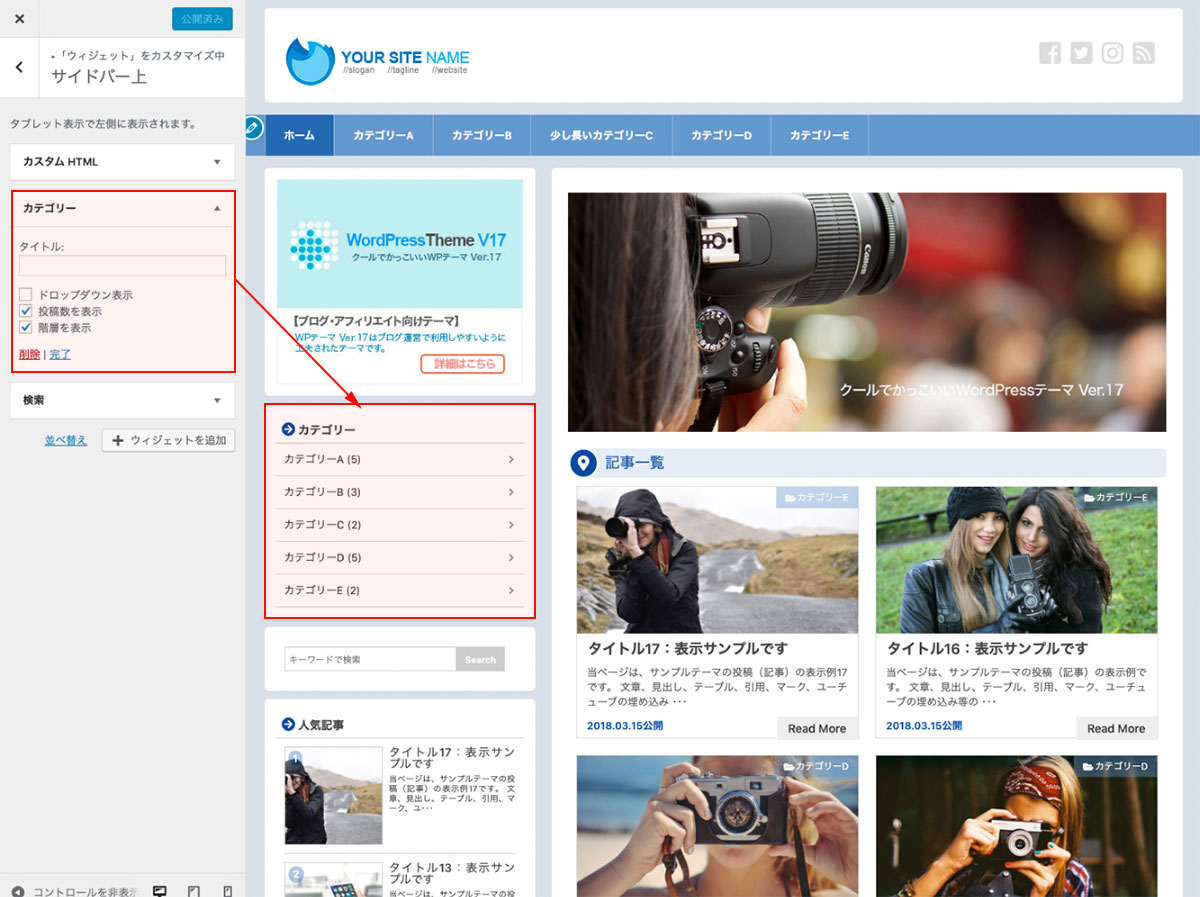Screen dimensions: 1200x897
Task: Close the customizer with the X icon
Action: pyautogui.click(x=19, y=19)
